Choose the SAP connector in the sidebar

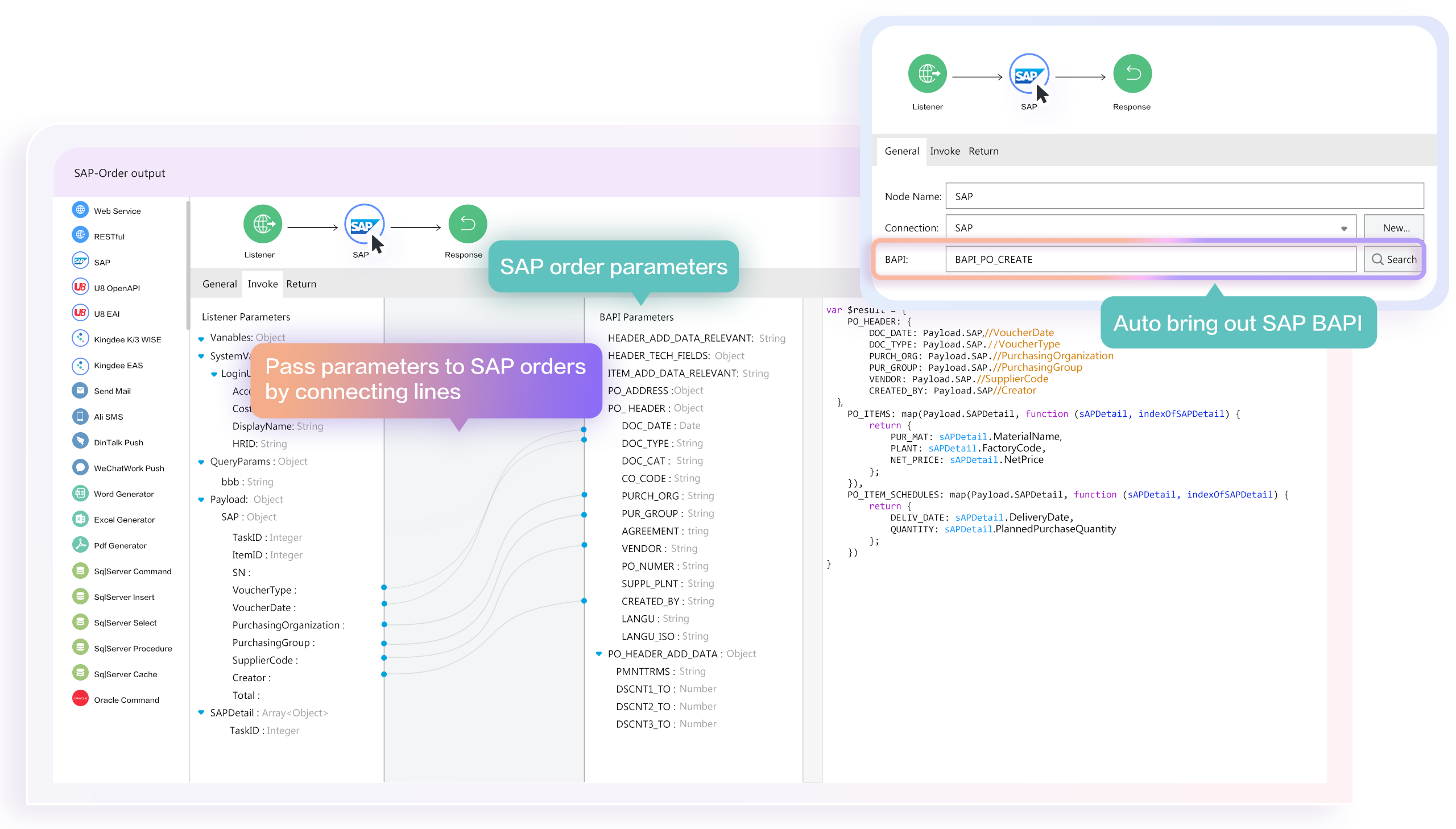[80, 262]
